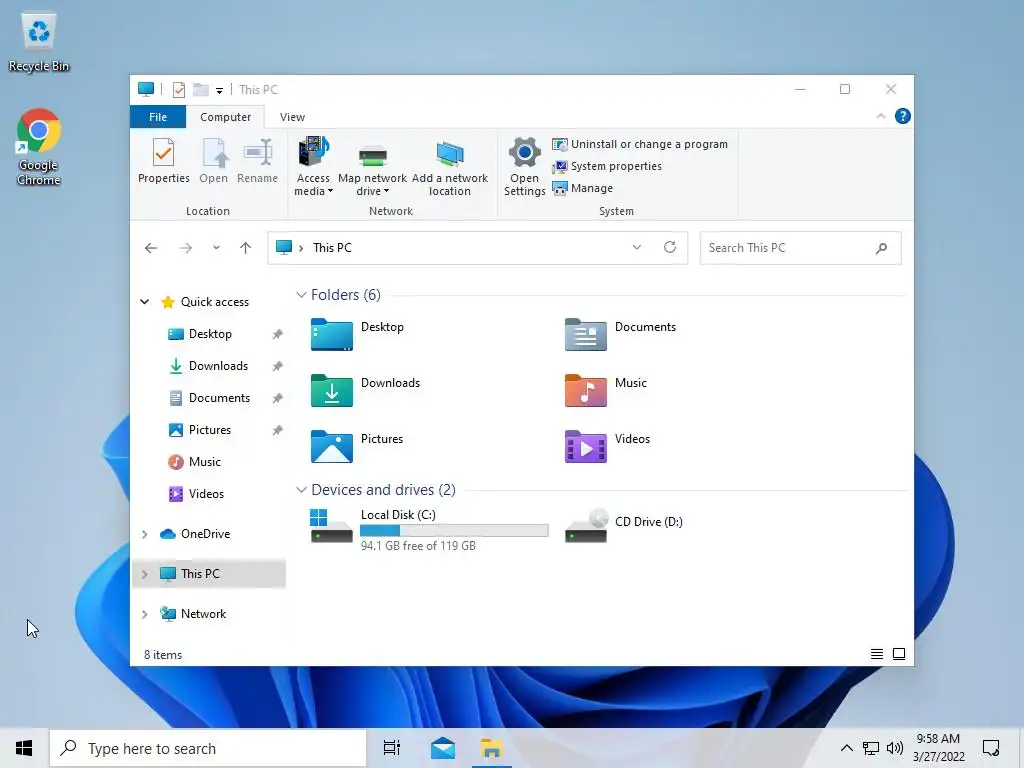Select Documents in the navigation pane
1024x768 pixels.
[219, 398]
